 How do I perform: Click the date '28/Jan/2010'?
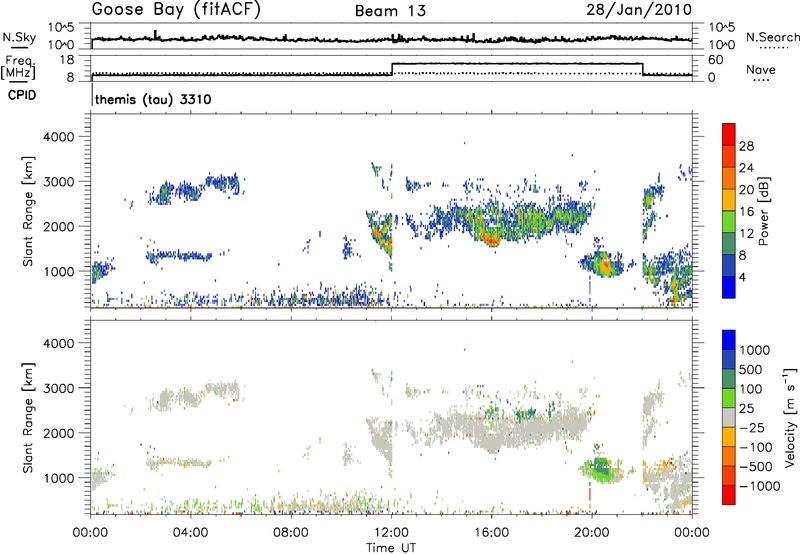(x=639, y=9)
